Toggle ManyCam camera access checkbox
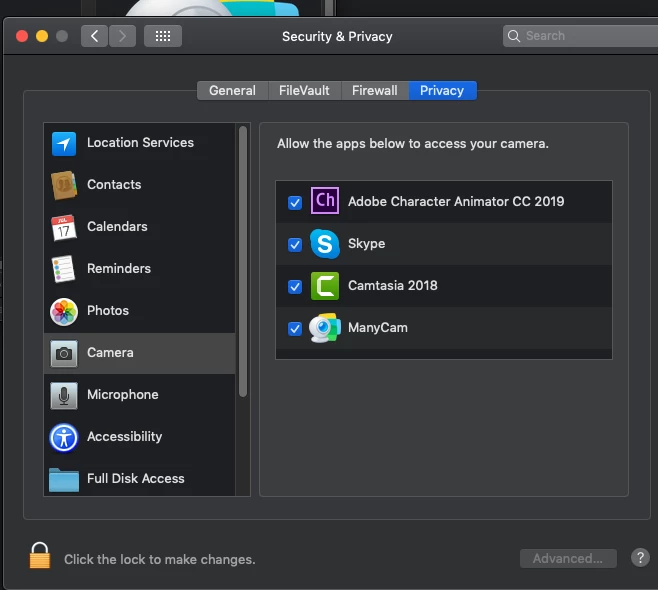Screen dimensions: 658x590 coord(295,329)
